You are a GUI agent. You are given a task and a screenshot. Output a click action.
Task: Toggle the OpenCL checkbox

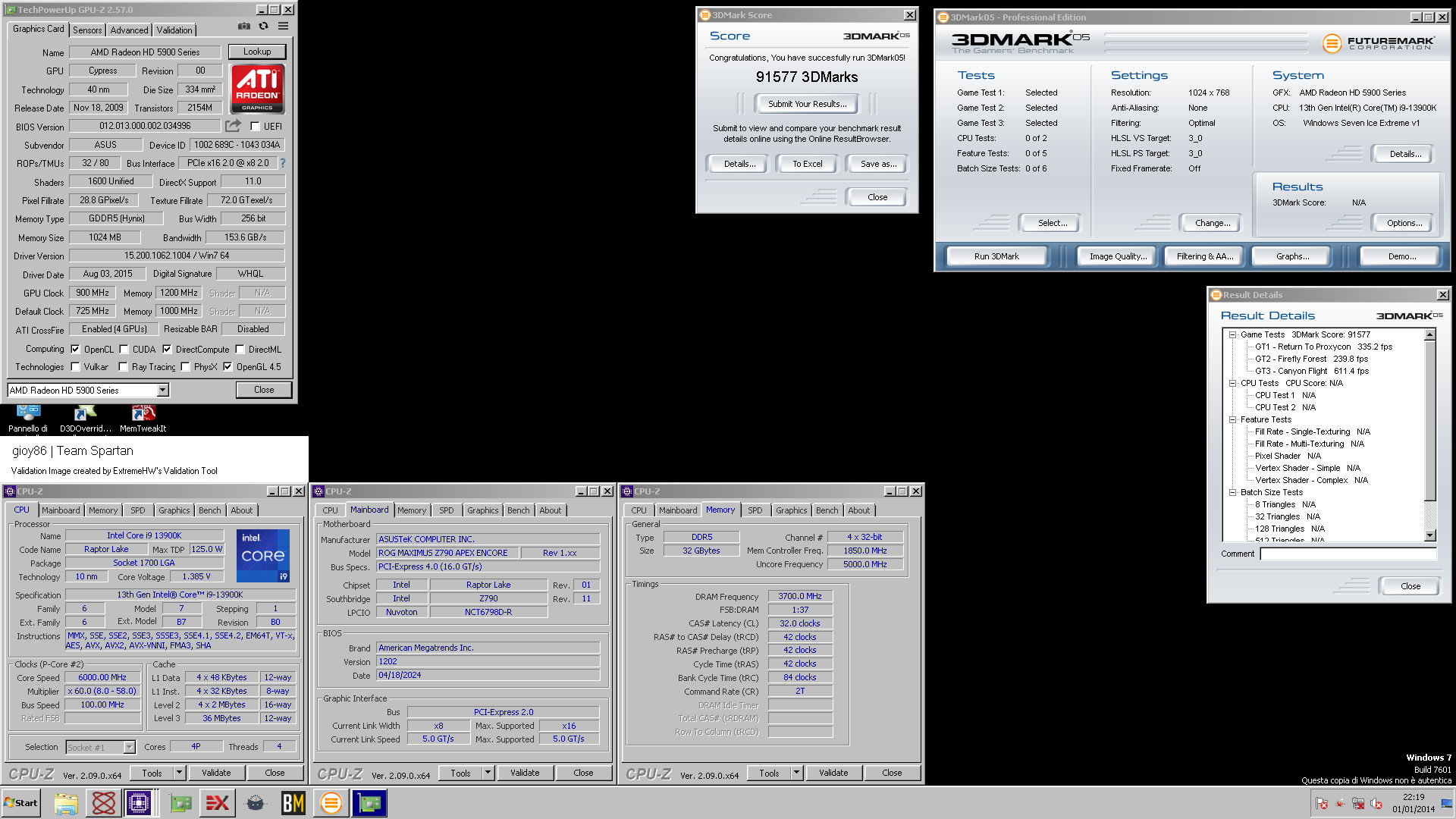pos(75,350)
